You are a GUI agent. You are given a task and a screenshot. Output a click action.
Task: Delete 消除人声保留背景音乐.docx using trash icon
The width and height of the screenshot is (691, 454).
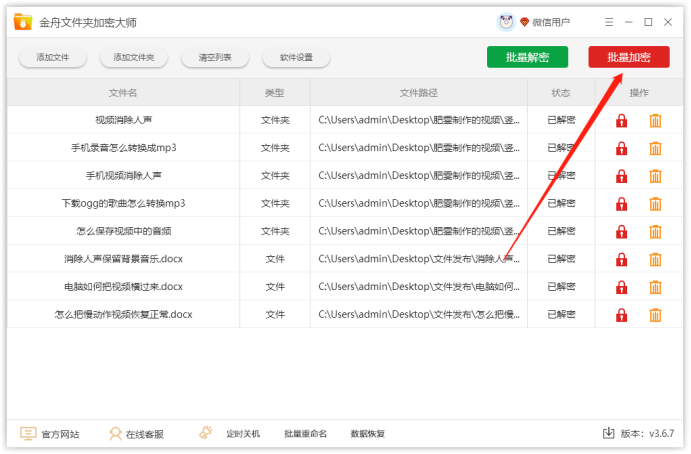(x=656, y=260)
